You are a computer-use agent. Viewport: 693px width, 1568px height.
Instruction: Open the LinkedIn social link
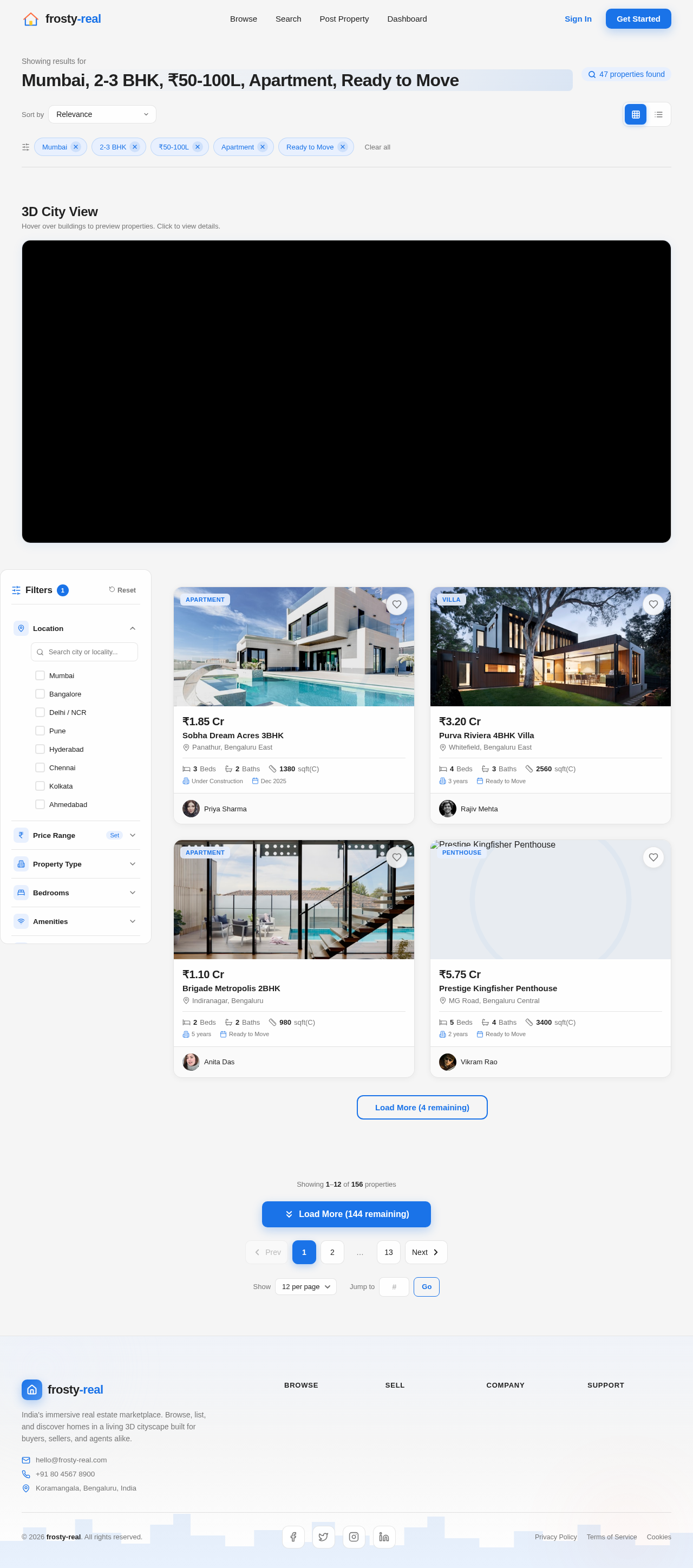tap(384, 1537)
